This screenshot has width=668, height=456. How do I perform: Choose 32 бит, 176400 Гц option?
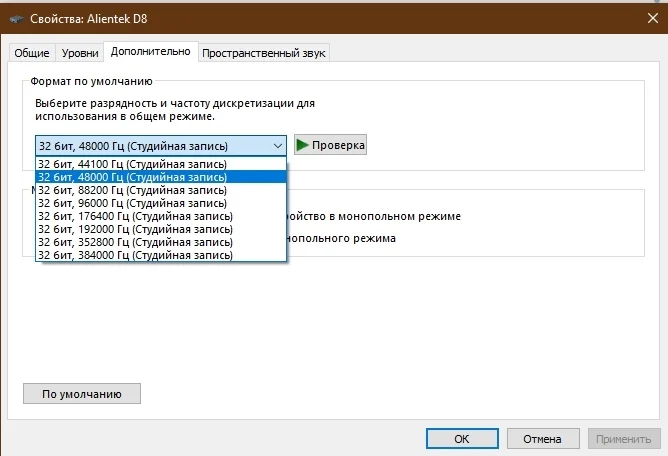coord(161,216)
